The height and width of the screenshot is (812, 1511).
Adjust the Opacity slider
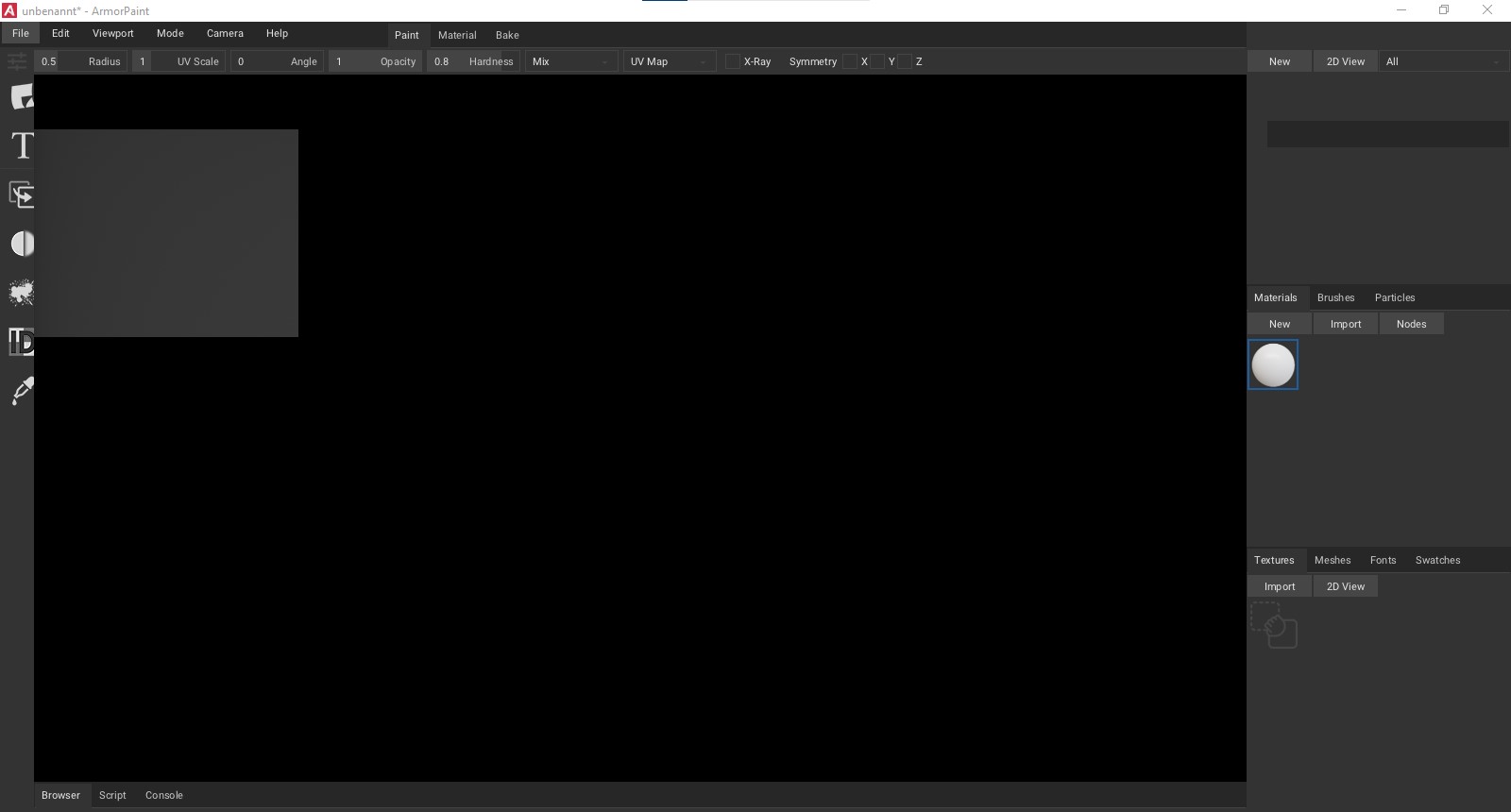(x=376, y=61)
